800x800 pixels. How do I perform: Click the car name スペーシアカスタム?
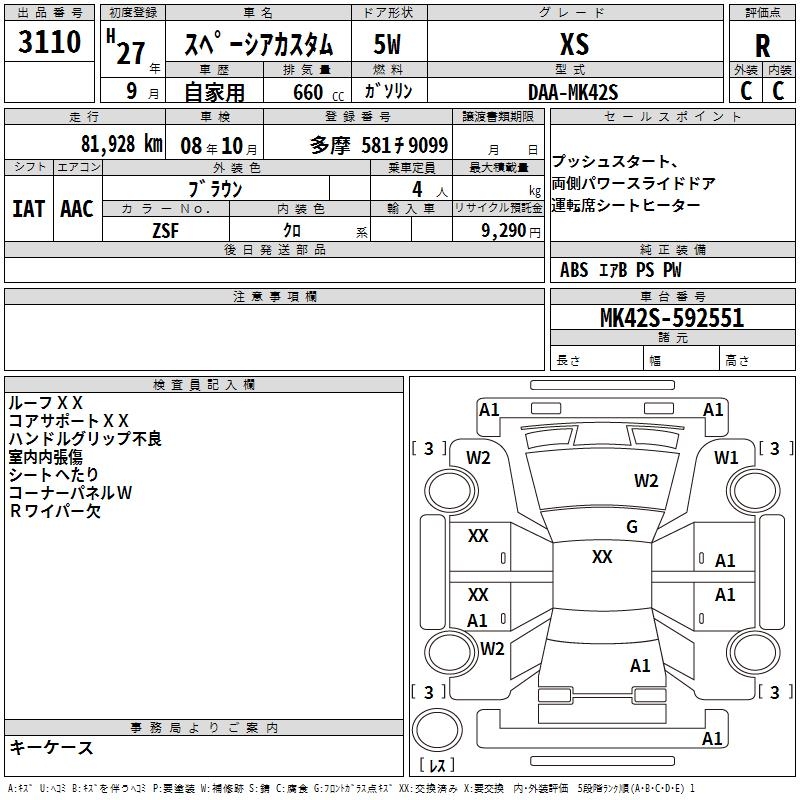(x=258, y=44)
